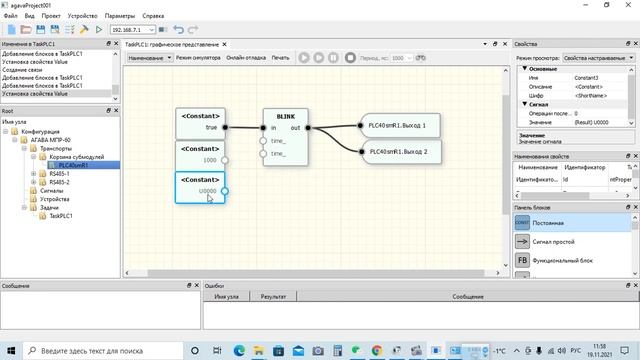Screen dimensions: 640x360
Task: Close the TaskPLC1 graphic tab
Action: pos(224,44)
